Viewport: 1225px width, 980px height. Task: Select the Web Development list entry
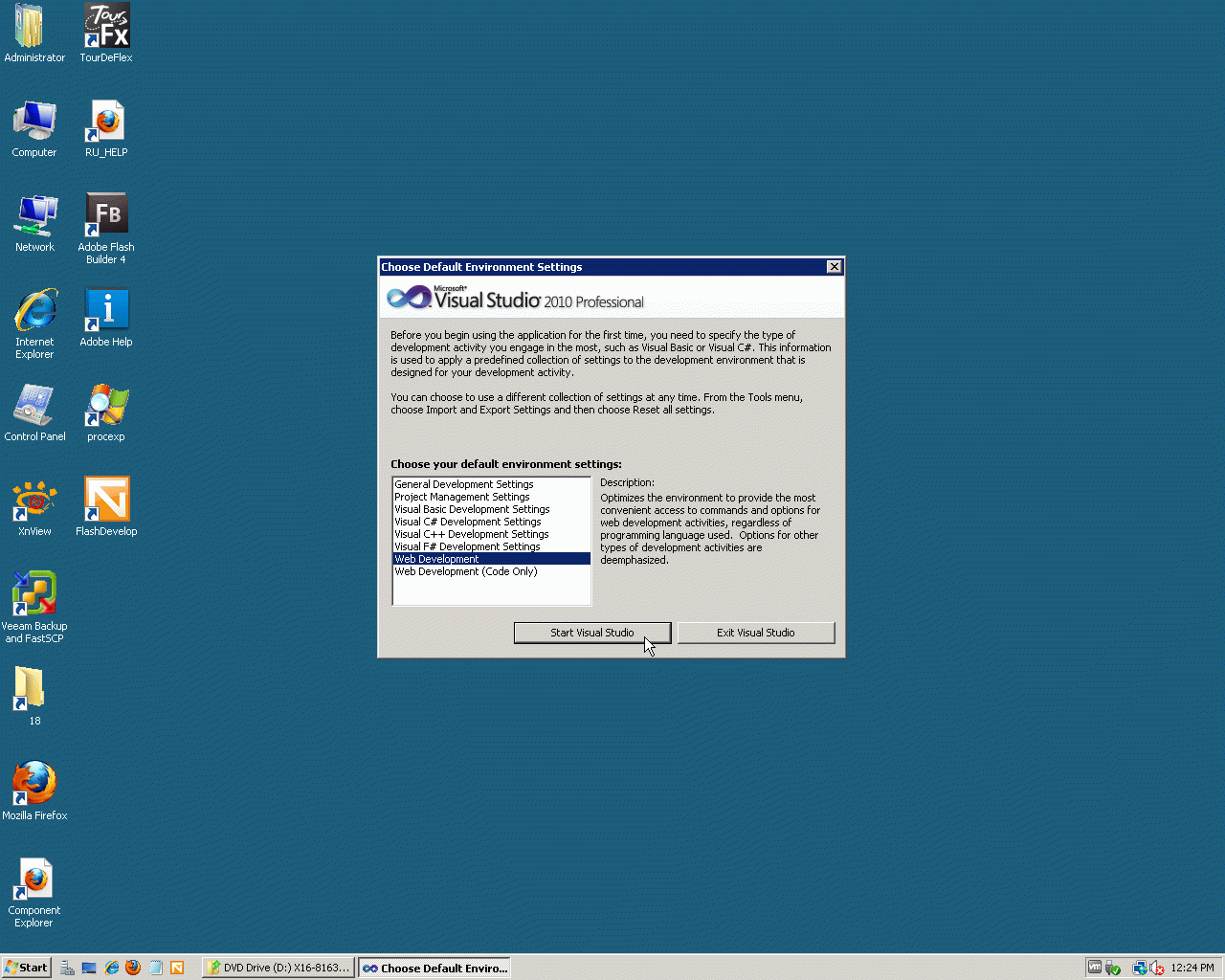tap(492, 559)
